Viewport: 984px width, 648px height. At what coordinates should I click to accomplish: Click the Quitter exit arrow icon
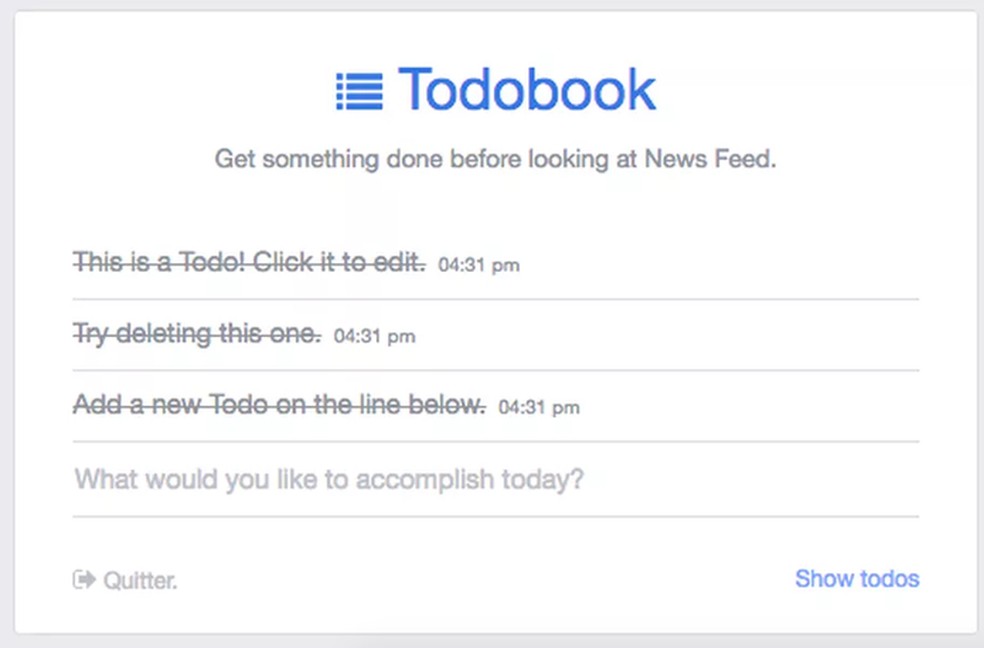(x=84, y=579)
